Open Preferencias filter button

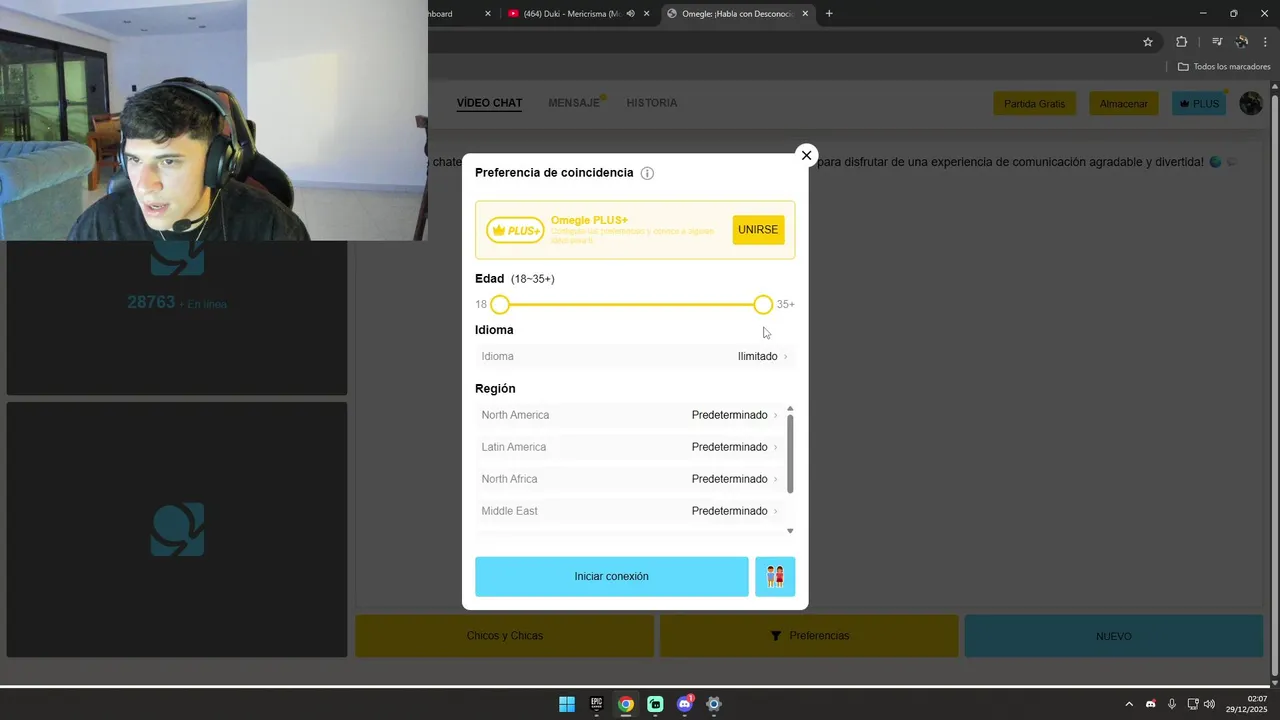tap(809, 636)
